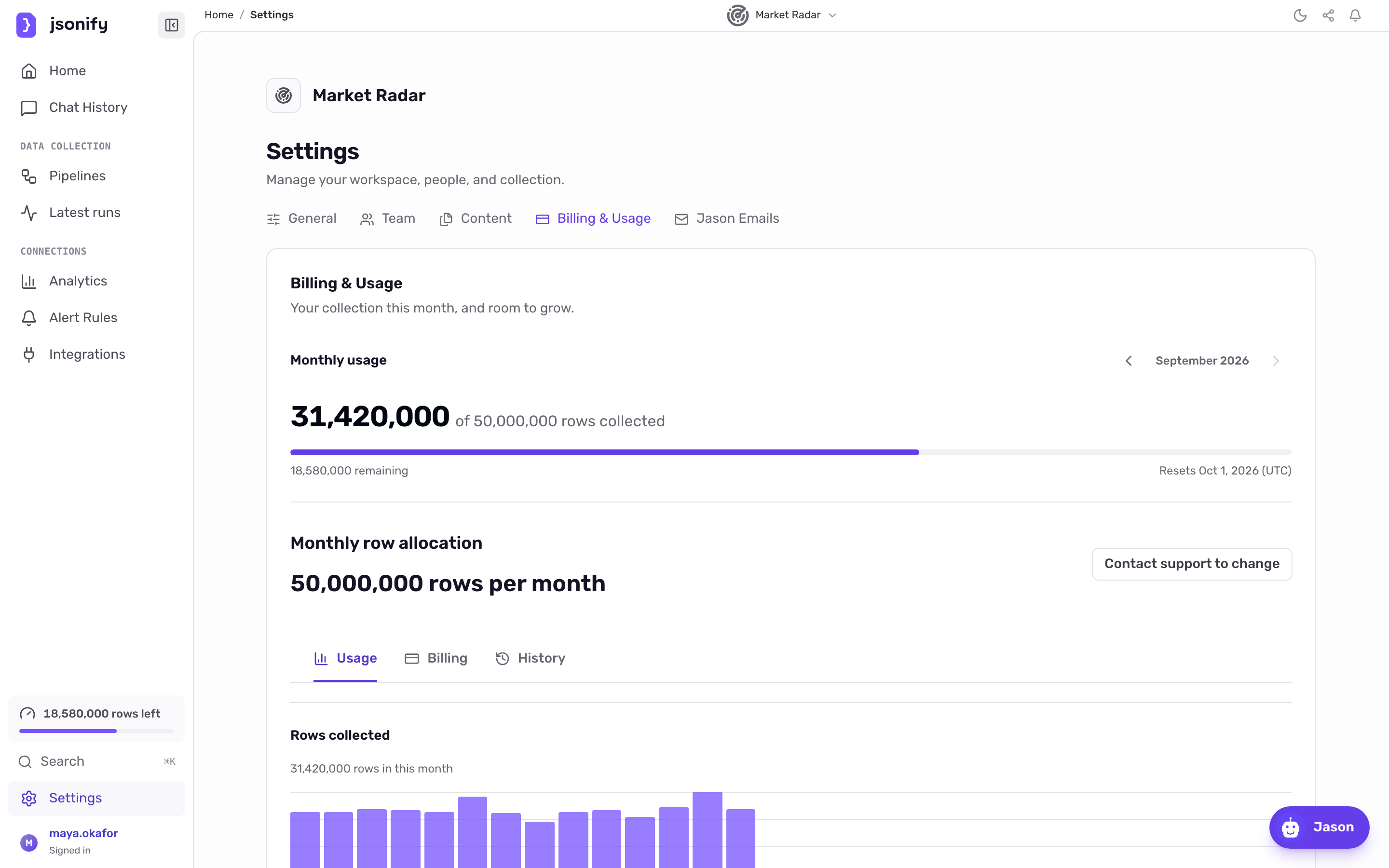Open the Jason Emails tab
The height and width of the screenshot is (868, 1389).
tap(727, 219)
